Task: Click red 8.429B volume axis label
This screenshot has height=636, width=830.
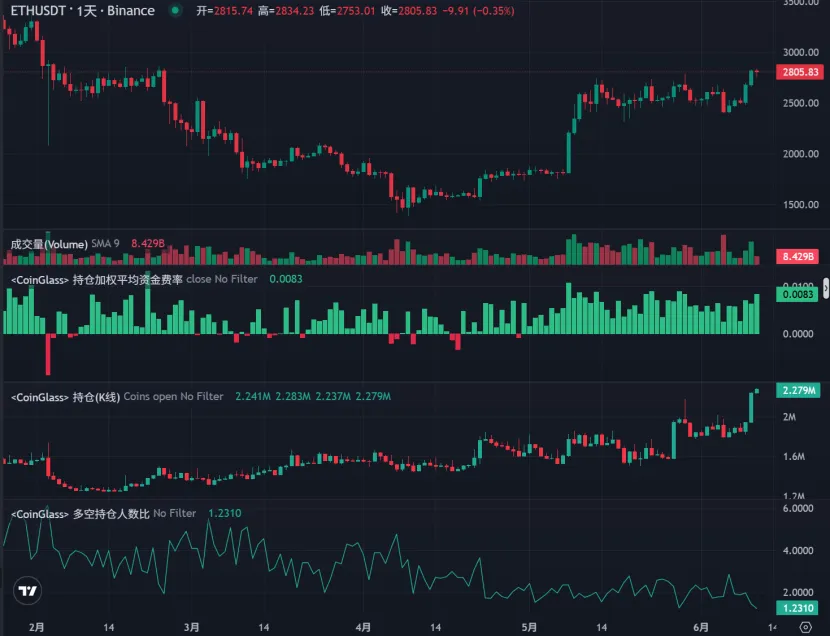Action: click(798, 257)
